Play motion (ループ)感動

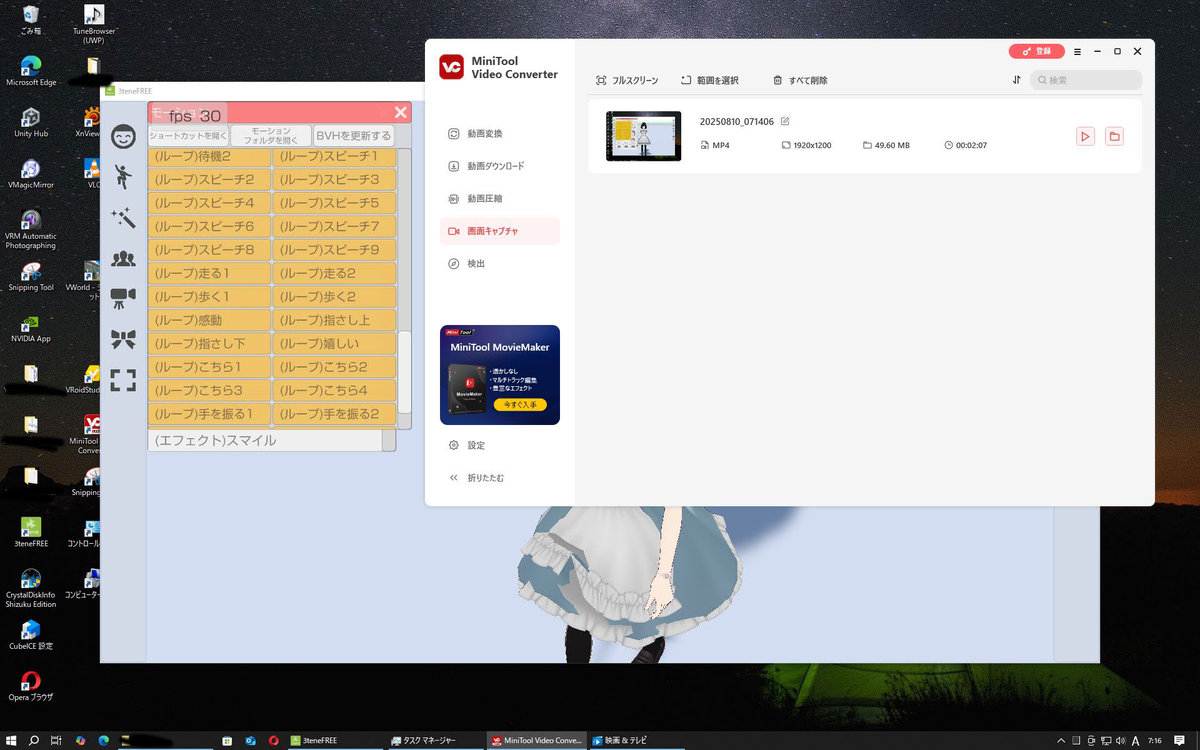coord(210,320)
